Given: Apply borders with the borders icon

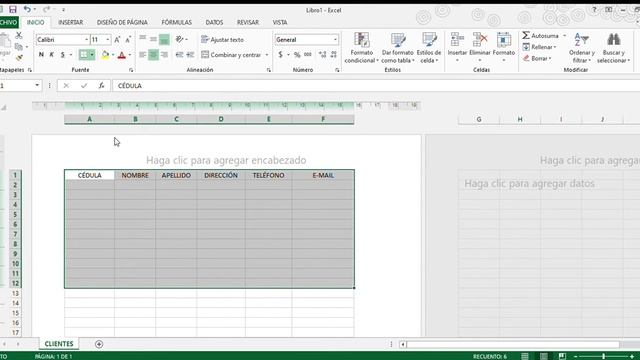Looking at the screenshot, I should (x=83, y=55).
